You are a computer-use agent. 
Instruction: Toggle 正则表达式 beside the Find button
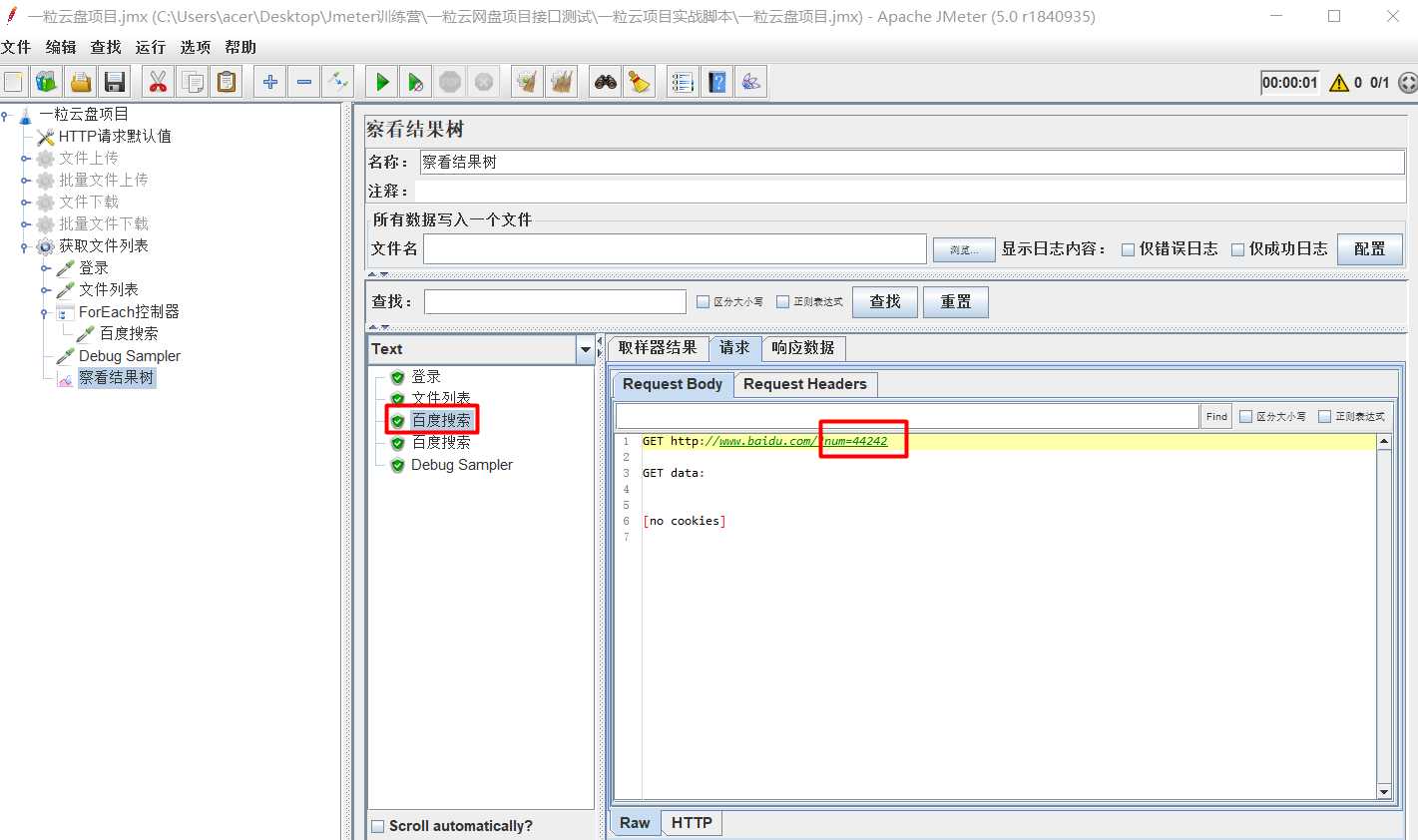coord(1324,416)
